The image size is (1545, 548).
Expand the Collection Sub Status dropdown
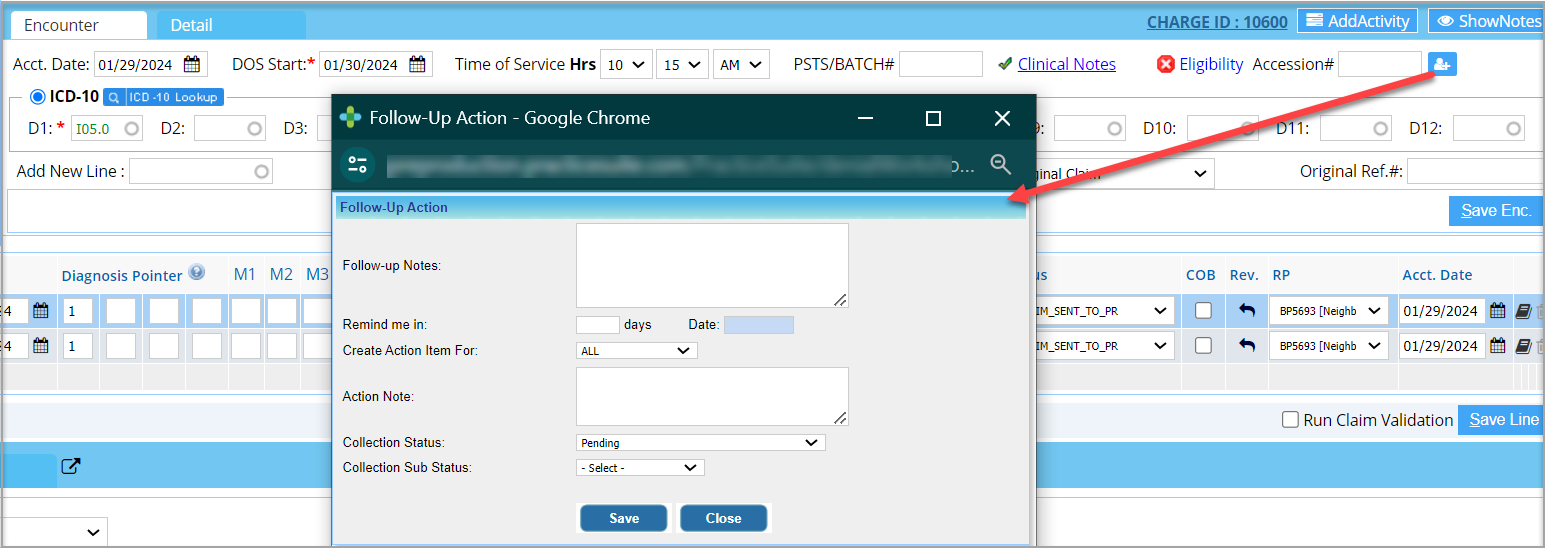point(640,468)
